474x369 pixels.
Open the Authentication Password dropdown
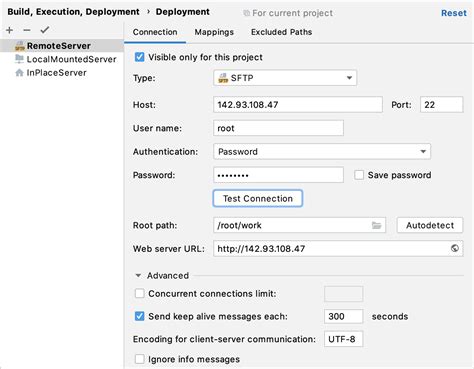coord(322,152)
